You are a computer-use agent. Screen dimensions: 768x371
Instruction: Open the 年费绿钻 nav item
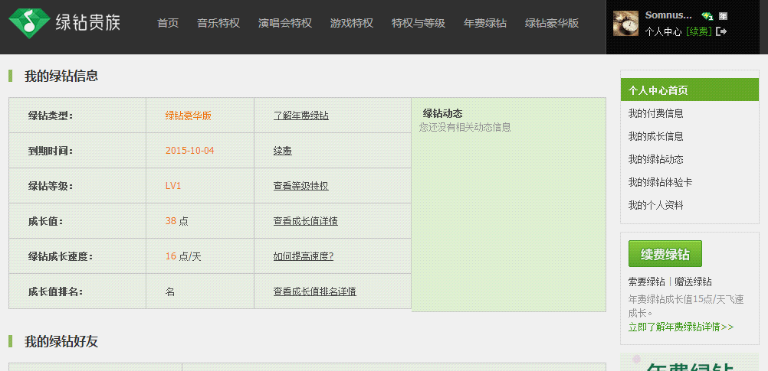pos(485,23)
